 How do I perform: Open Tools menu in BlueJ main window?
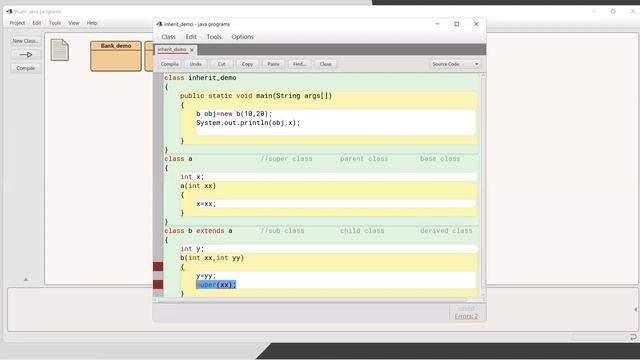click(x=55, y=23)
